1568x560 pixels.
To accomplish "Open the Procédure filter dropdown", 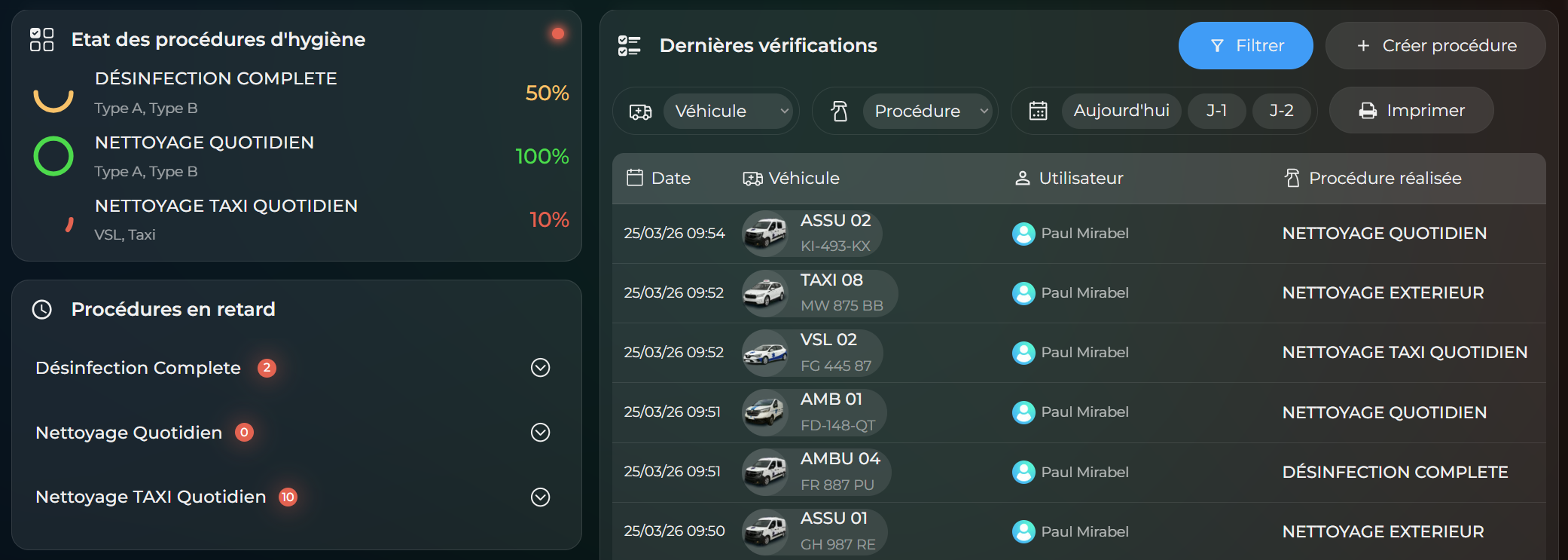I will [928, 112].
